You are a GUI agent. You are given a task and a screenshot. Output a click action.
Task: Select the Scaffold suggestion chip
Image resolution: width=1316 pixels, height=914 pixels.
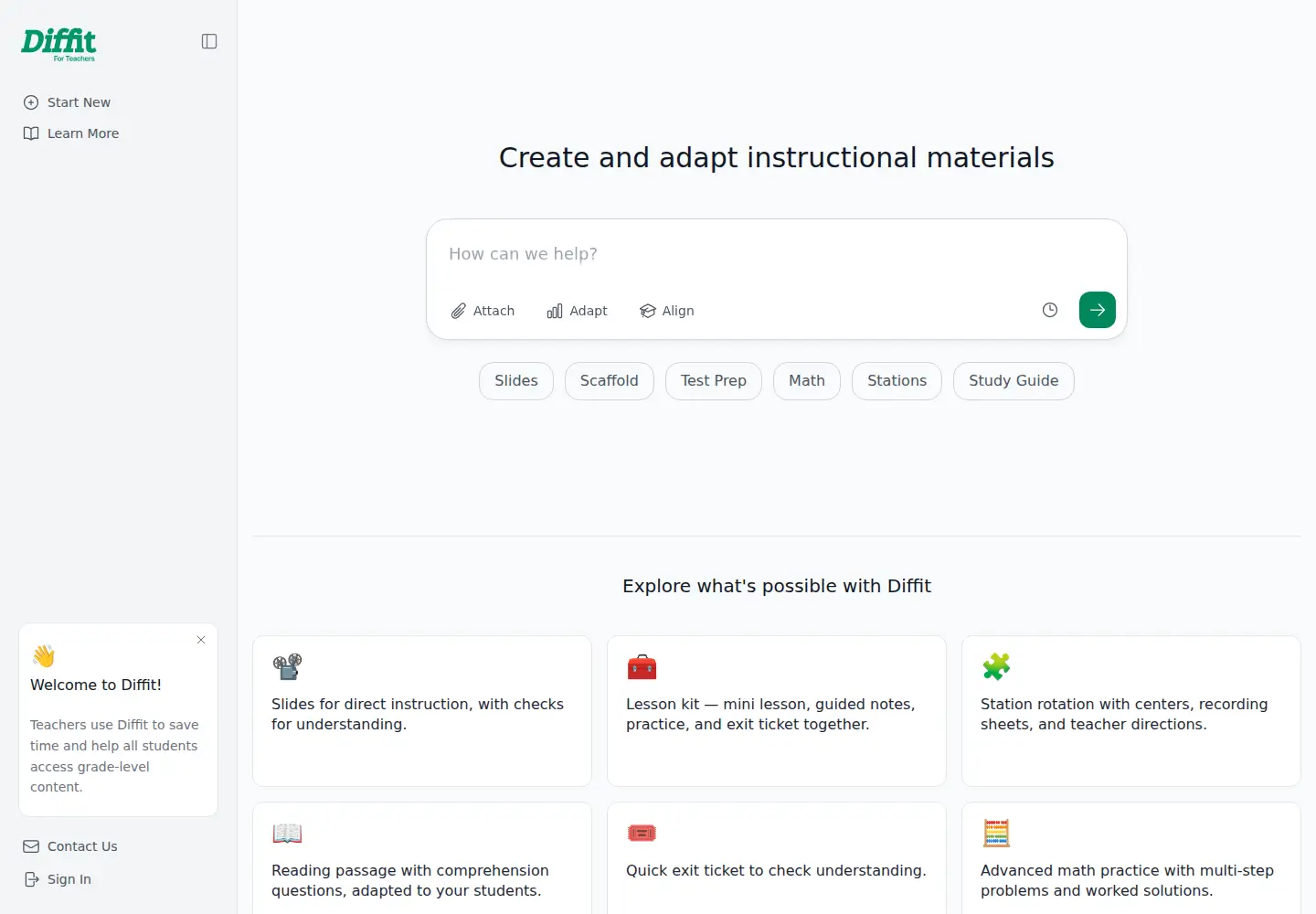(x=610, y=381)
